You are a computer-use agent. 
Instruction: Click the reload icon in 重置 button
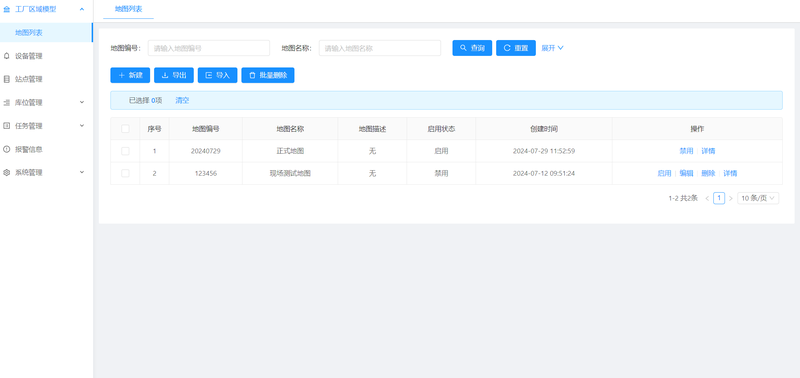(507, 48)
